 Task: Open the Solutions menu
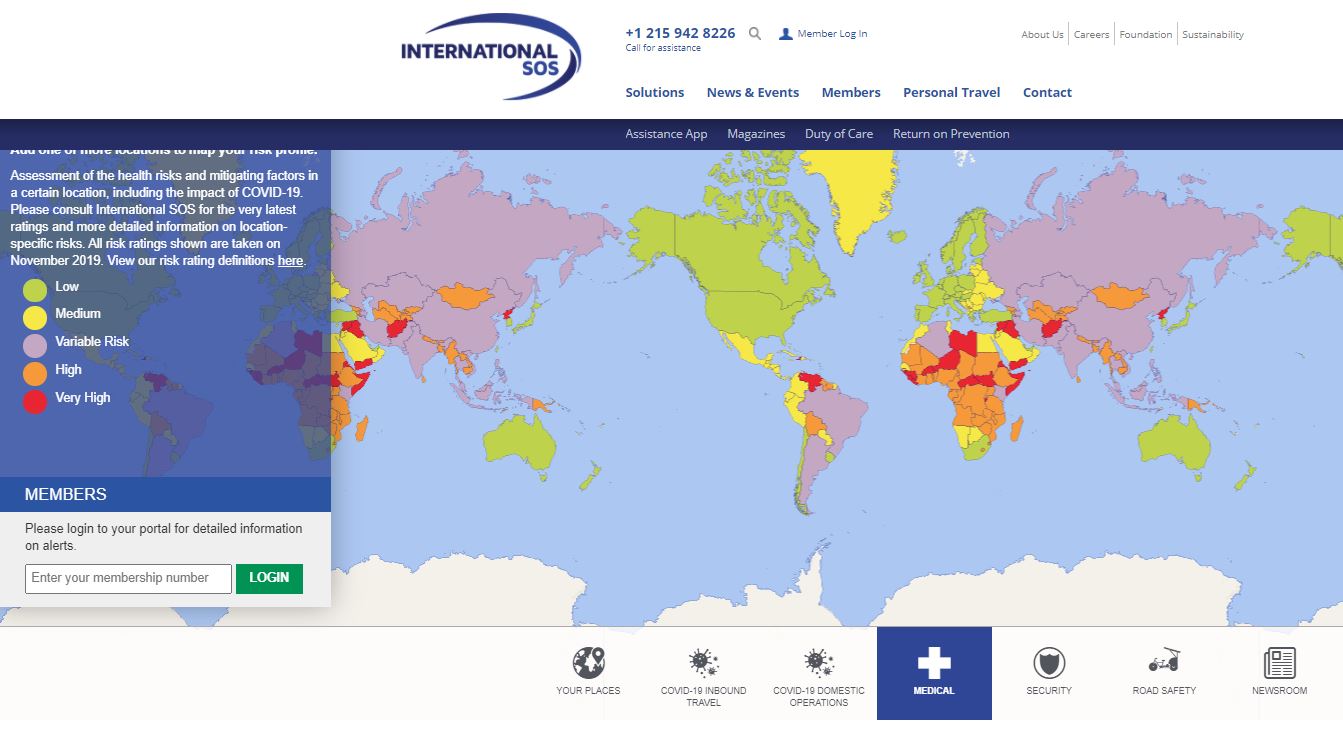[655, 93]
